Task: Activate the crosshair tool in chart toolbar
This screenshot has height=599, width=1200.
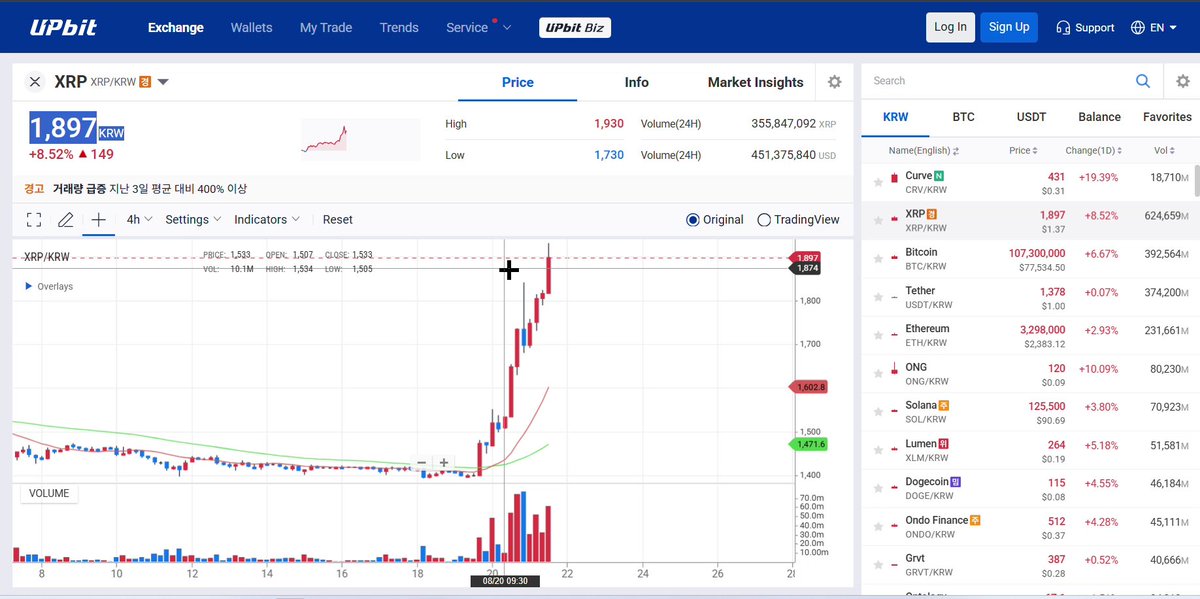Action: [98, 220]
